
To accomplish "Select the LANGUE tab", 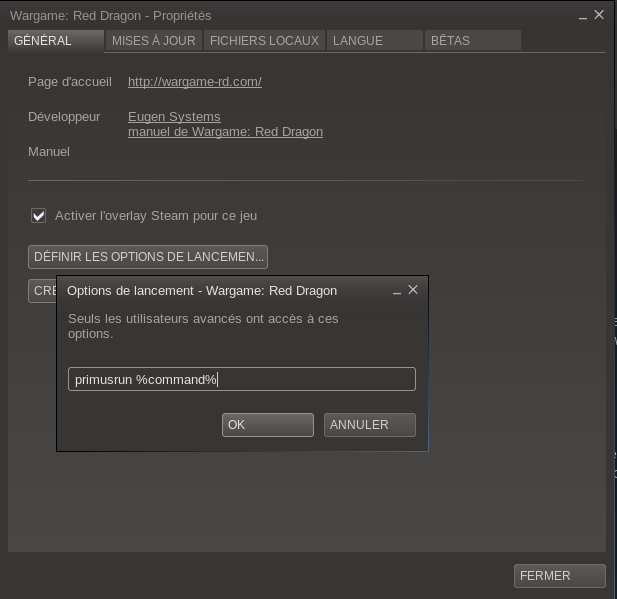I will tap(375, 41).
